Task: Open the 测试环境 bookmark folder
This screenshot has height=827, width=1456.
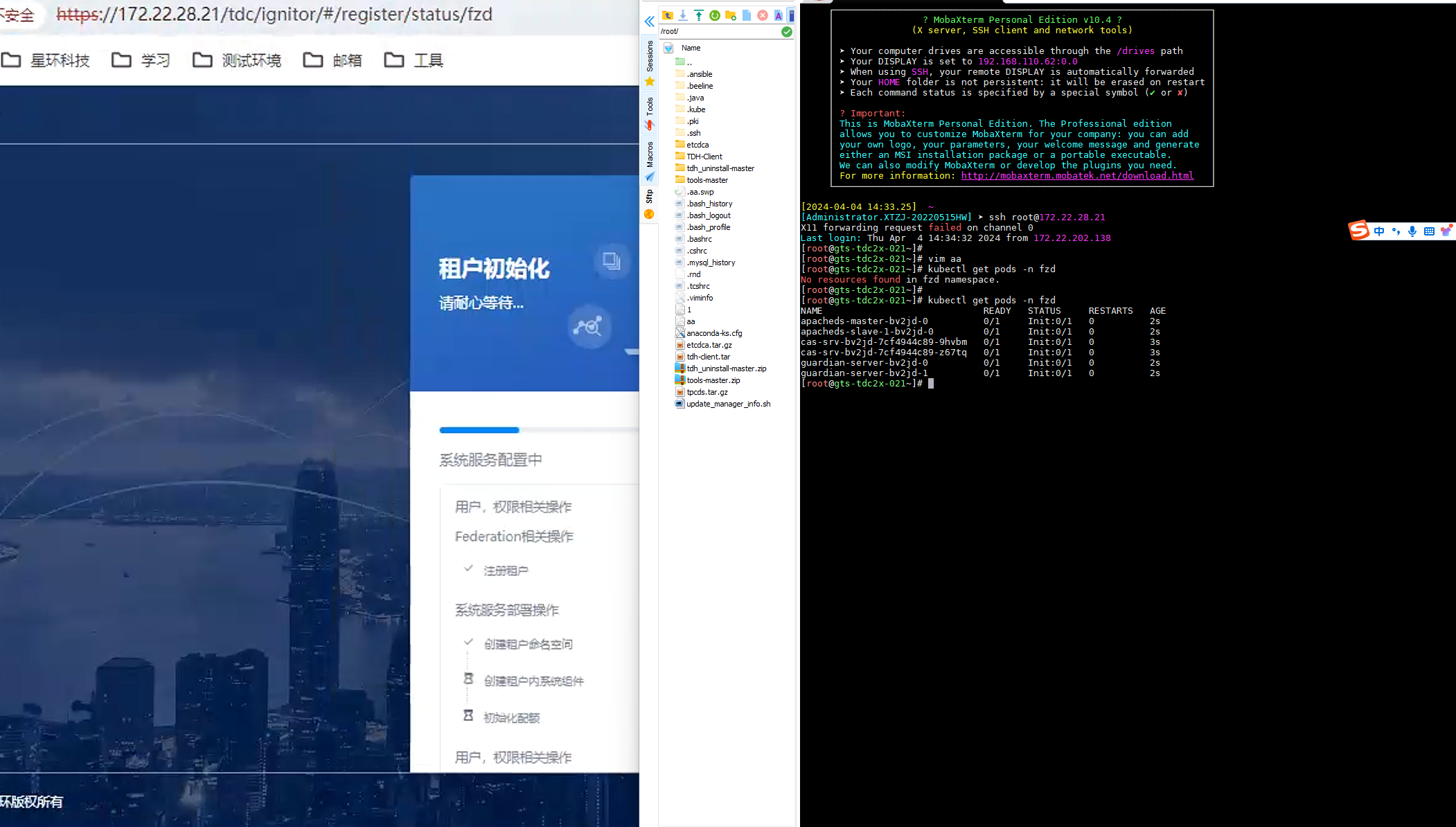Action: (237, 60)
